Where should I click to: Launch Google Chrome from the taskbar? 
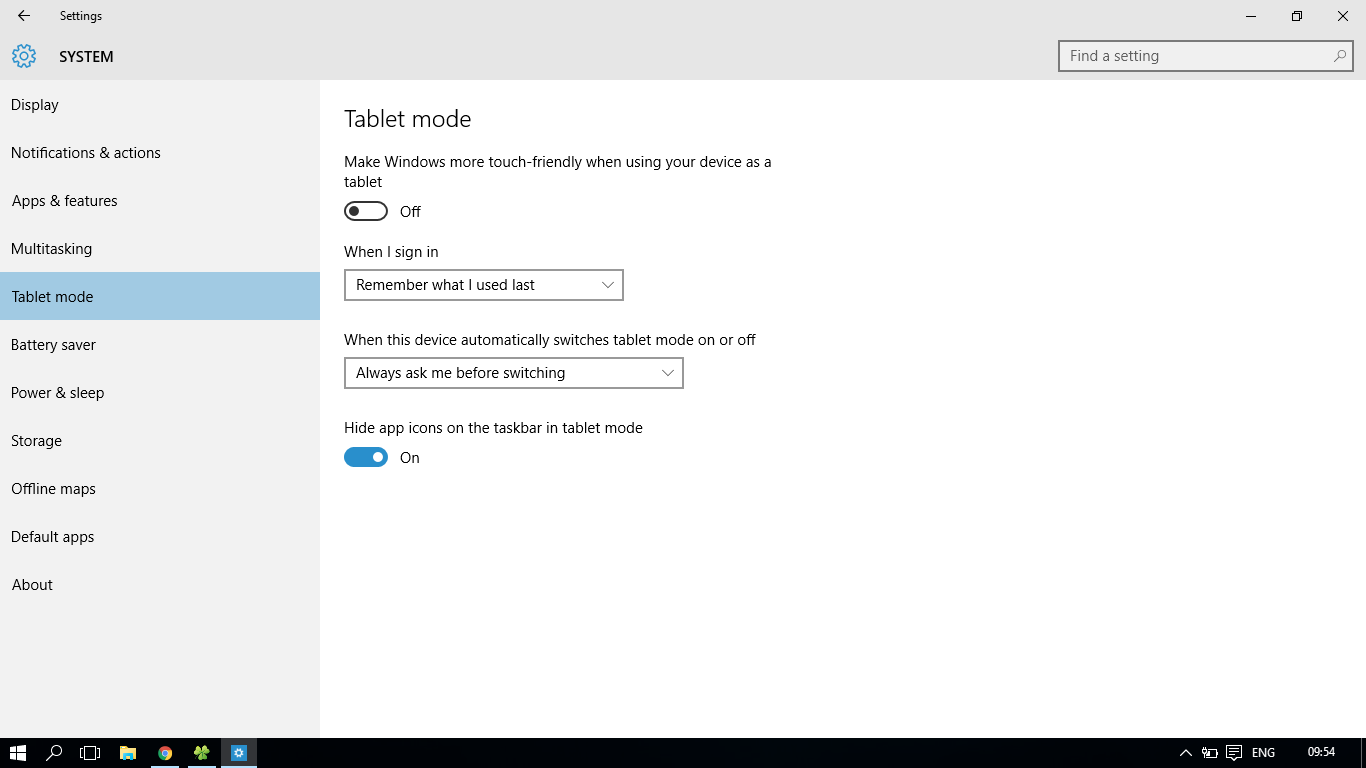pos(165,753)
